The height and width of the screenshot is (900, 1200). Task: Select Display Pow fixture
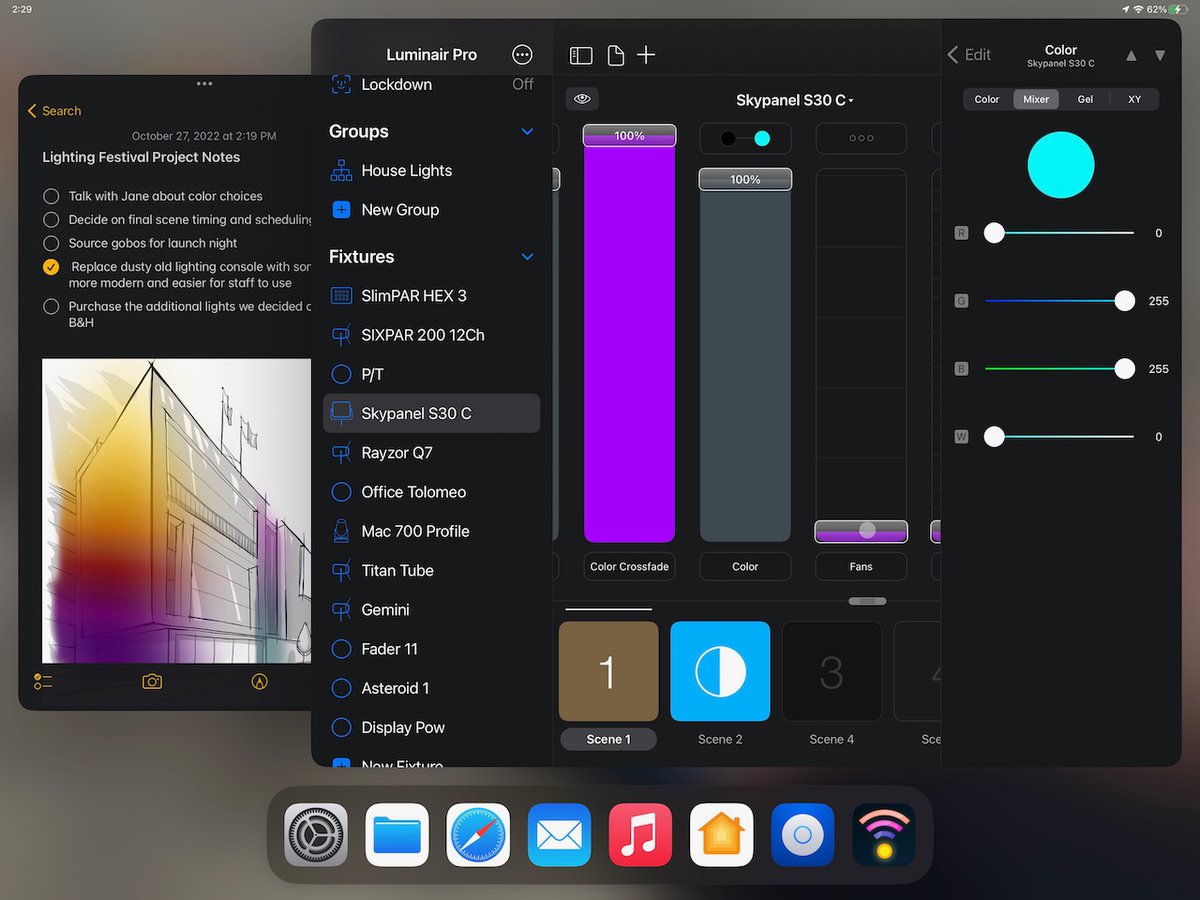(x=431, y=727)
